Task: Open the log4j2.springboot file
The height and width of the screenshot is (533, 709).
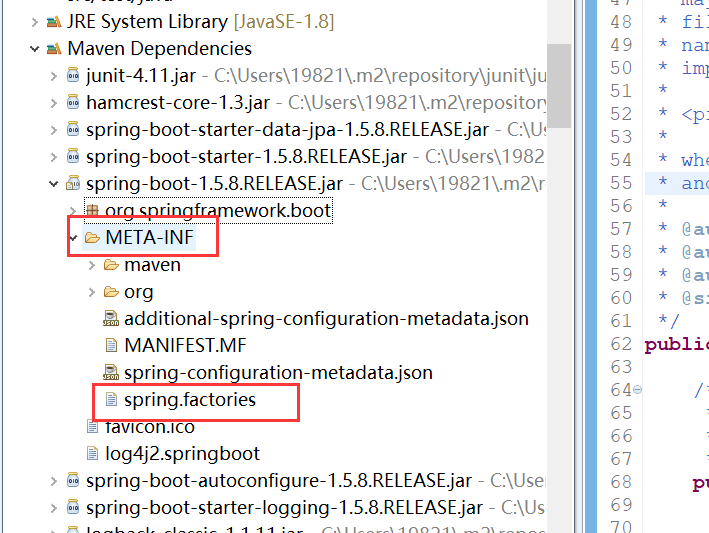Action: point(183,453)
